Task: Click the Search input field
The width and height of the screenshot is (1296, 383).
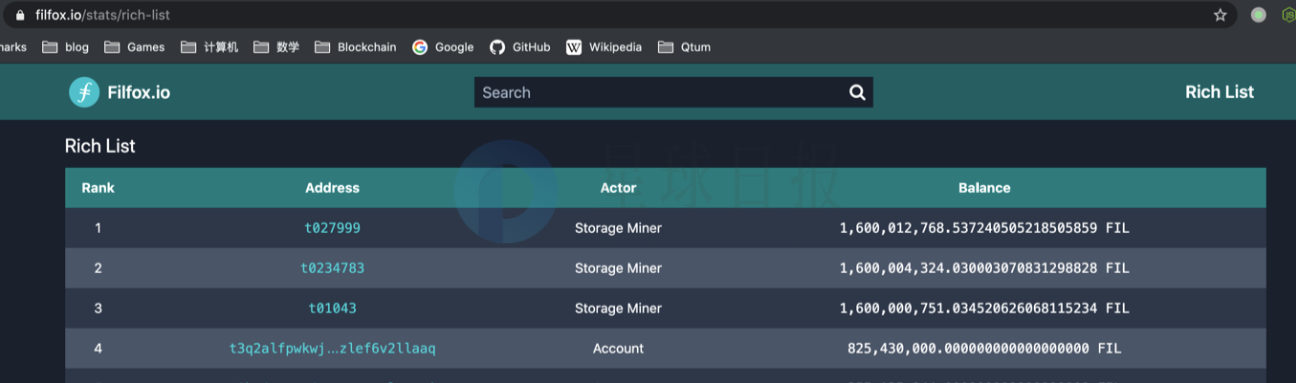Action: pos(660,92)
